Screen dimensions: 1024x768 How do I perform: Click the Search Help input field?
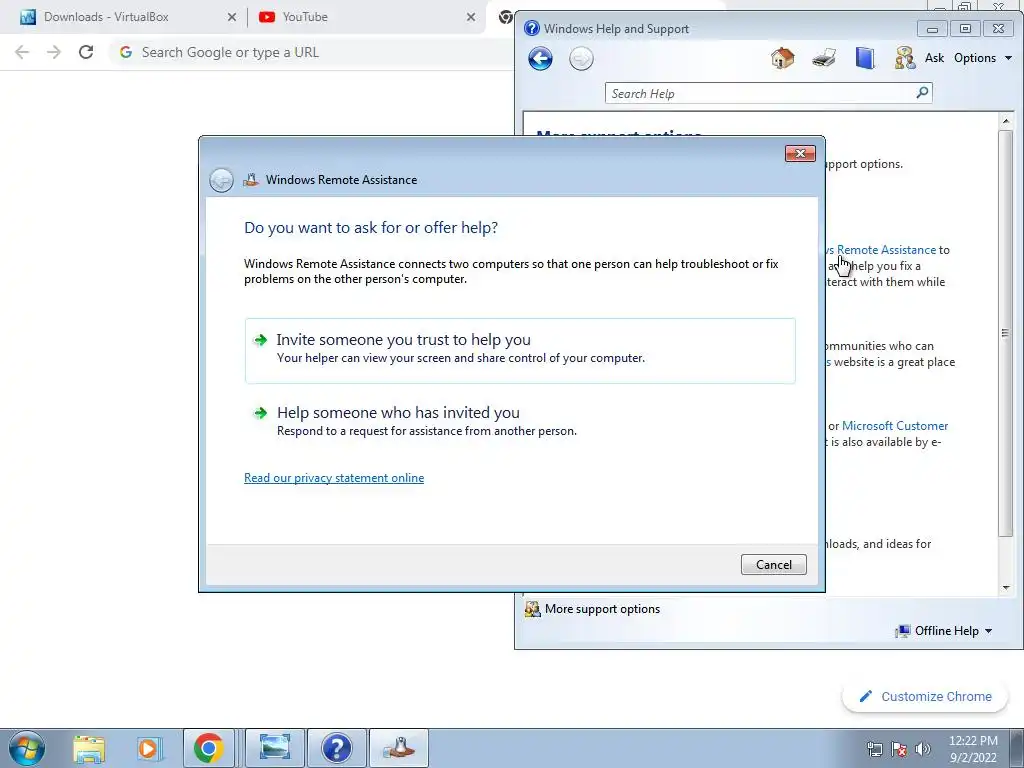761,93
